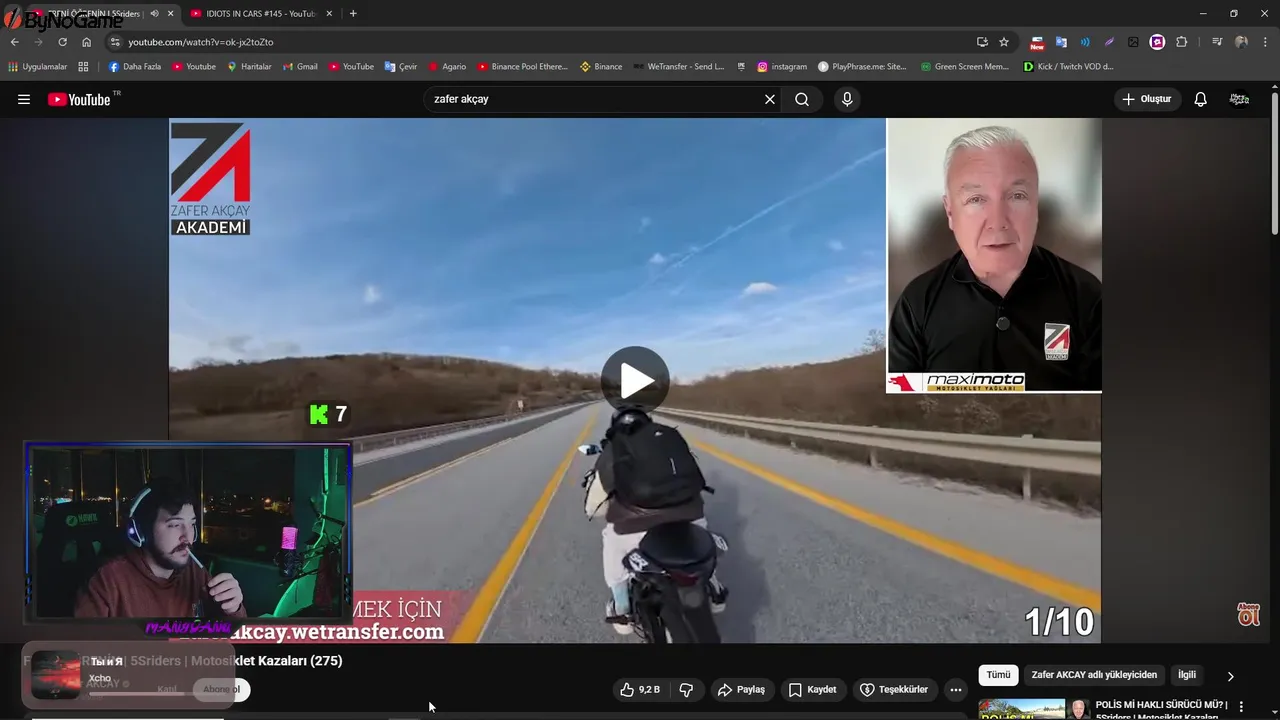Select Zafer AKCAY adlı yükleyiciden chip
Viewport: 1280px width, 720px height.
pos(1094,675)
